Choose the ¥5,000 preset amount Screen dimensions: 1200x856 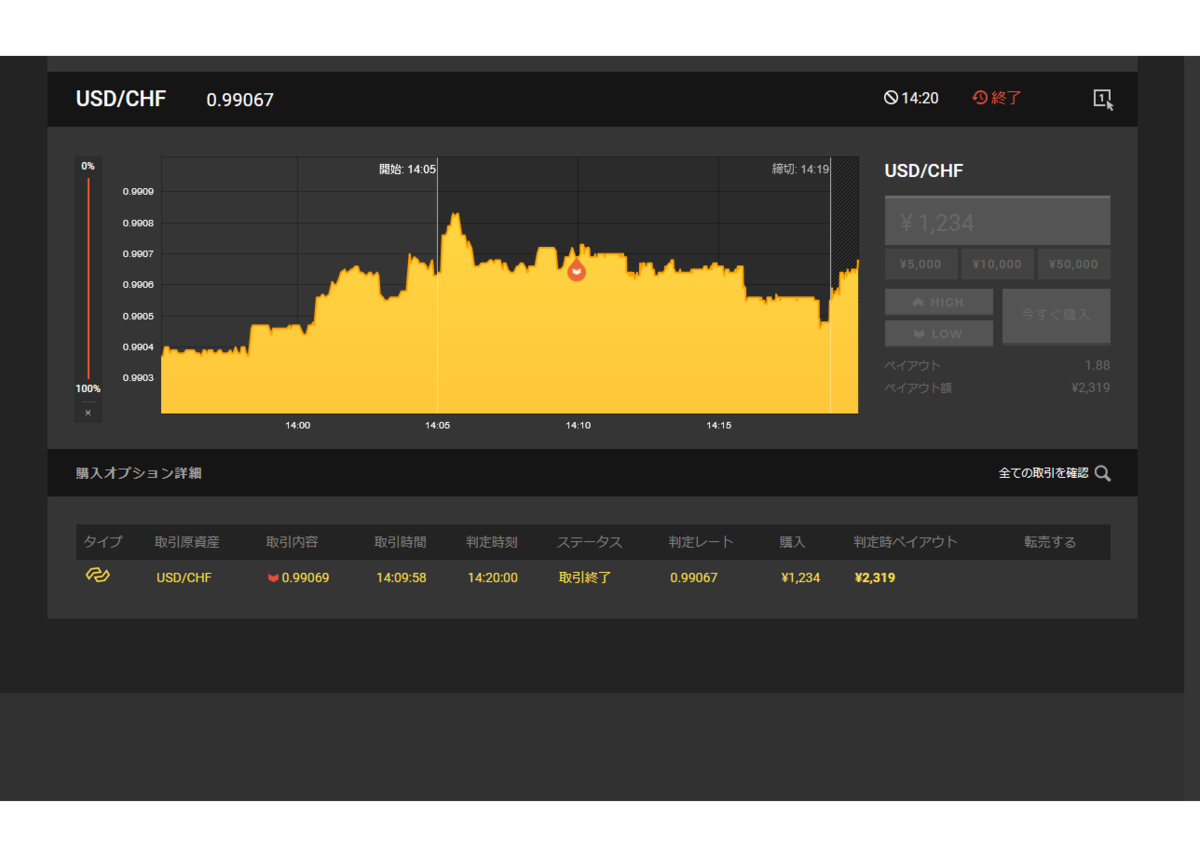[921, 264]
